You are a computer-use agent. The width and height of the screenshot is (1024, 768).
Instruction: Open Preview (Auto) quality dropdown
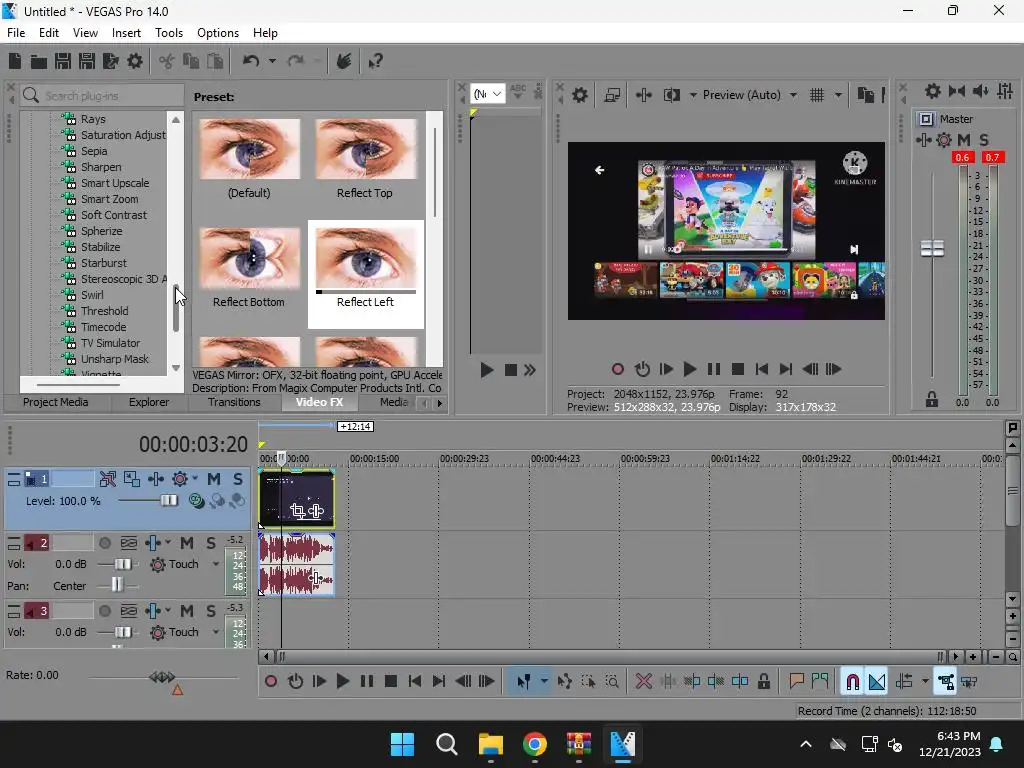click(x=793, y=95)
